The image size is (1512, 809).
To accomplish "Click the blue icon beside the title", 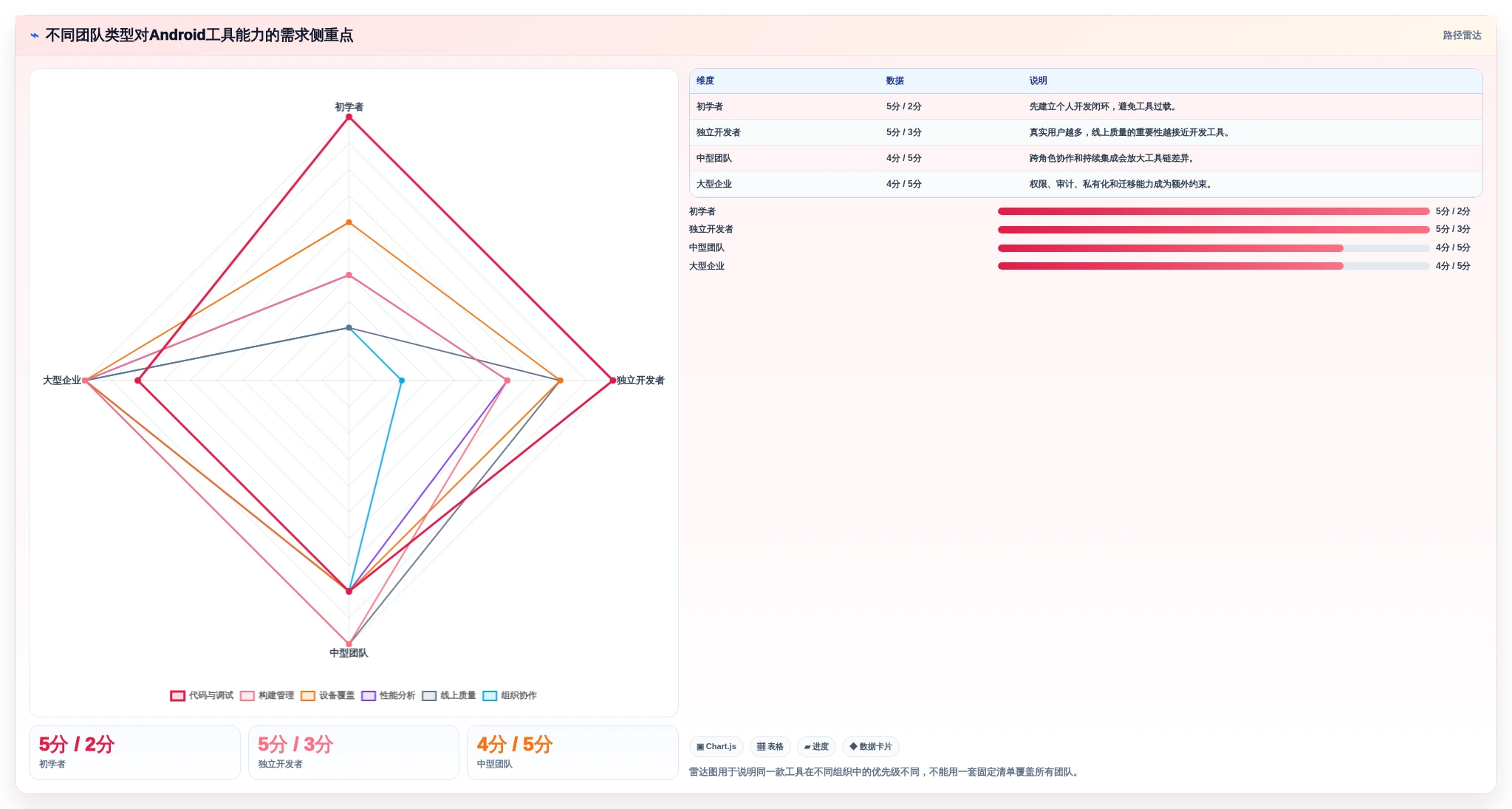I will pyautogui.click(x=34, y=35).
